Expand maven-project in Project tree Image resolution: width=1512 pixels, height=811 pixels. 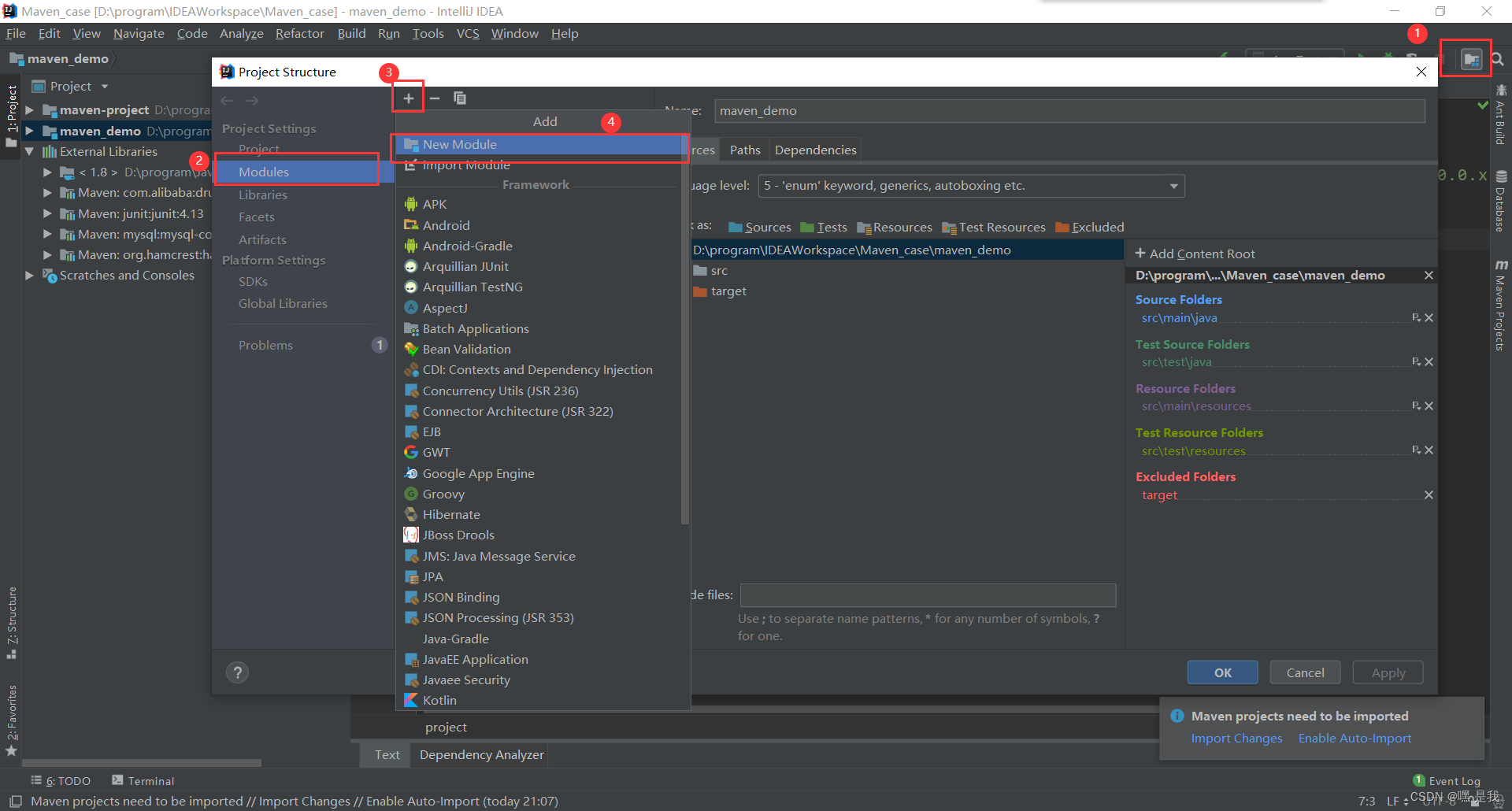[x=29, y=110]
